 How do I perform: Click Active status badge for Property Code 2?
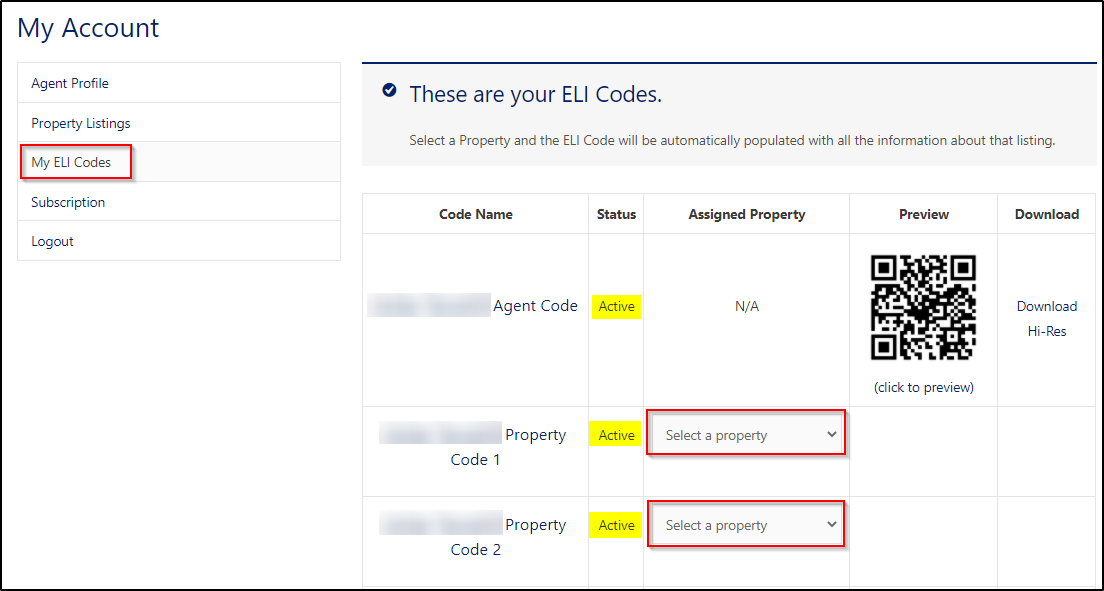coord(616,525)
